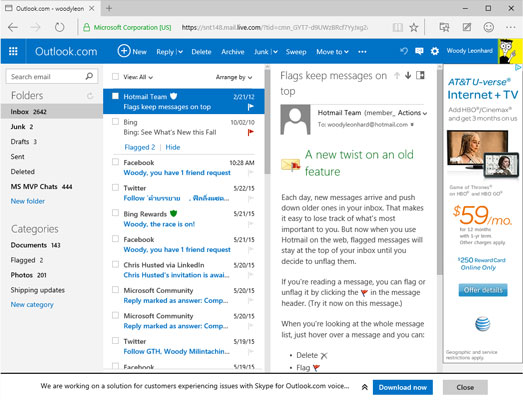This screenshot has width=523, height=400.
Task: Click Sweep in the toolbar
Action: click(296, 52)
